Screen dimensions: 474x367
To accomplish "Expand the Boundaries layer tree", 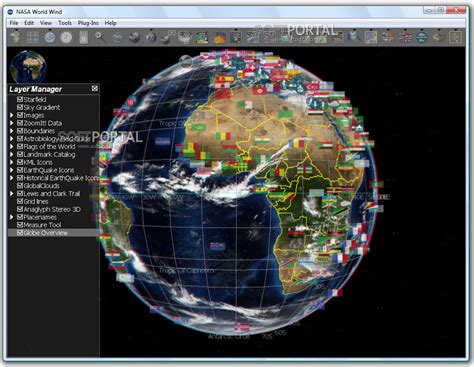I will [x=12, y=131].
